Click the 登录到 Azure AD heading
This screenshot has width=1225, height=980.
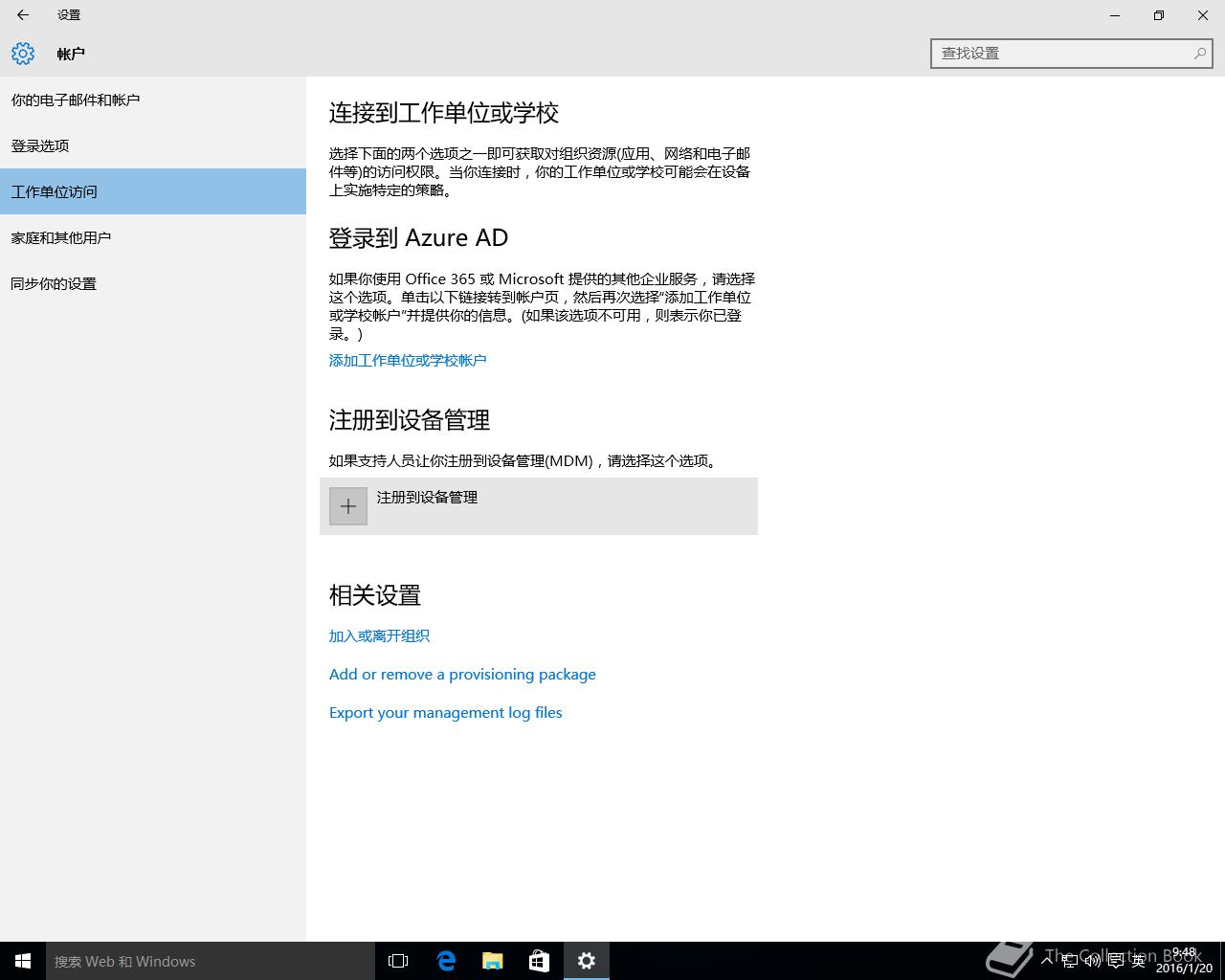coord(418,237)
